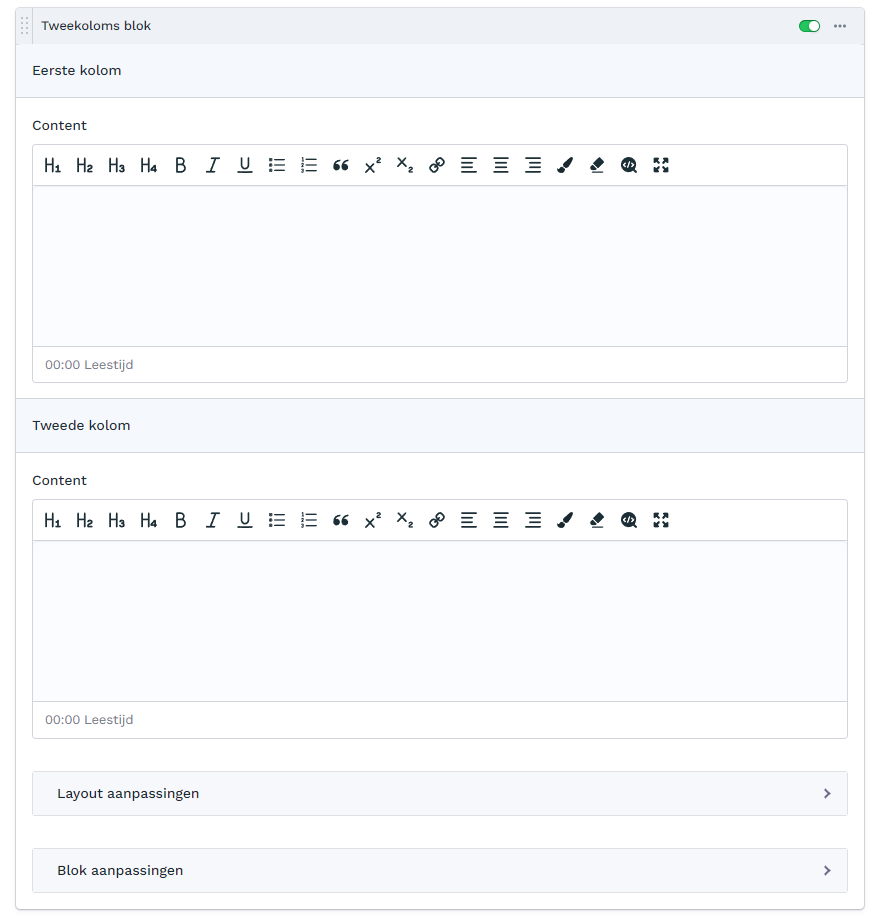This screenshot has width=881, height=918.
Task: Click paintbrush format icon in first column editor
Action: [565, 166]
